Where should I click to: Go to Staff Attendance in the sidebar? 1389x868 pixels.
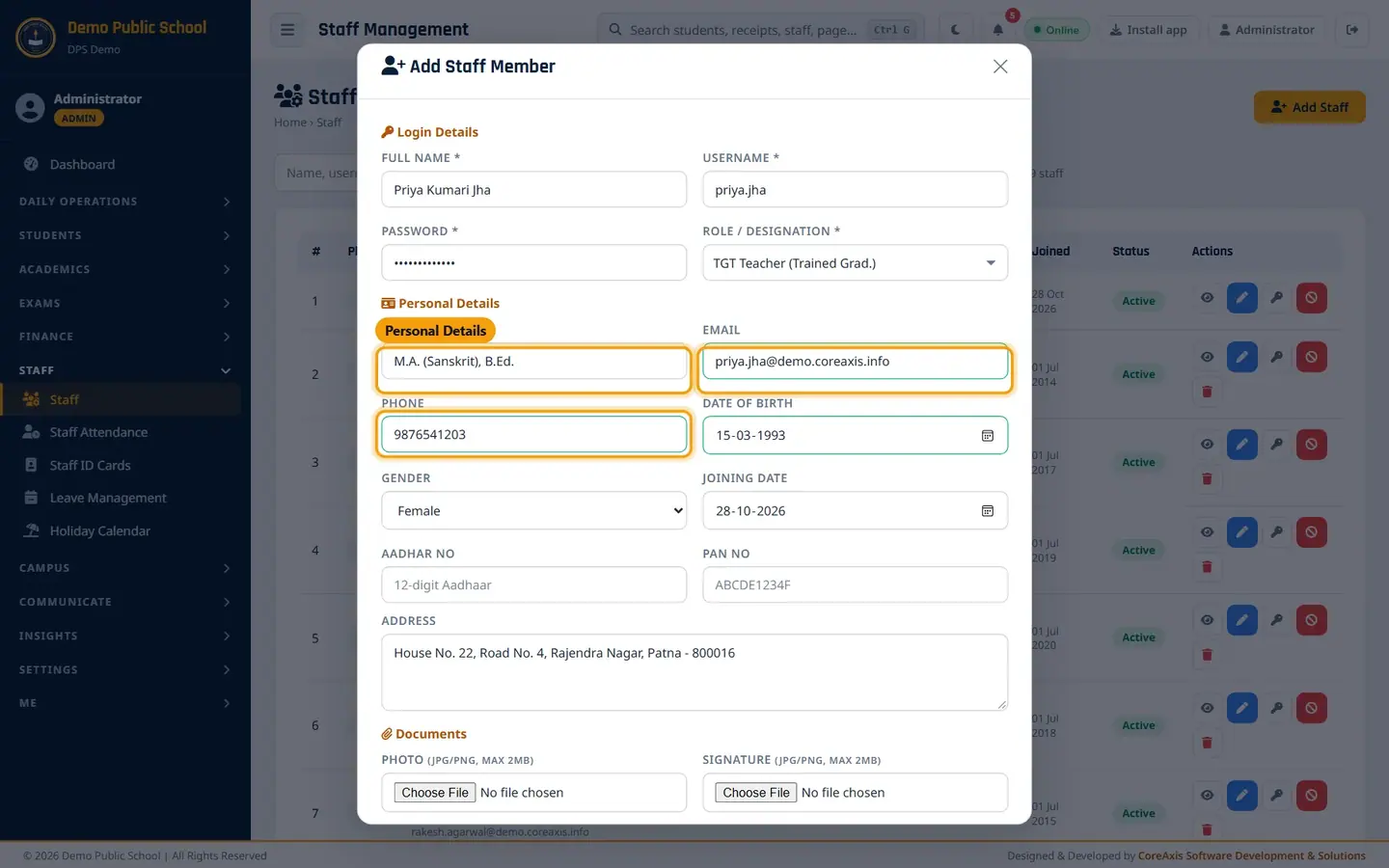pos(121,432)
